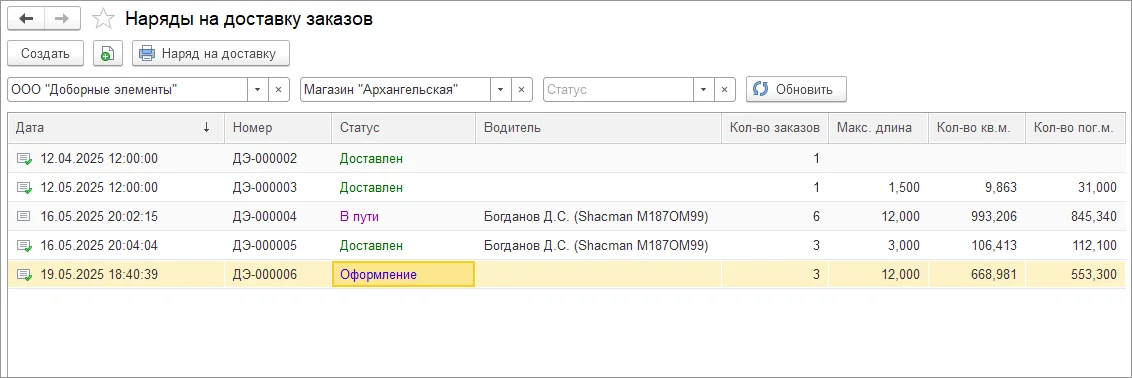The width and height of the screenshot is (1132, 378).
Task: Click document icon of row 12.05.2025 12:00:00
Action: coord(25,188)
